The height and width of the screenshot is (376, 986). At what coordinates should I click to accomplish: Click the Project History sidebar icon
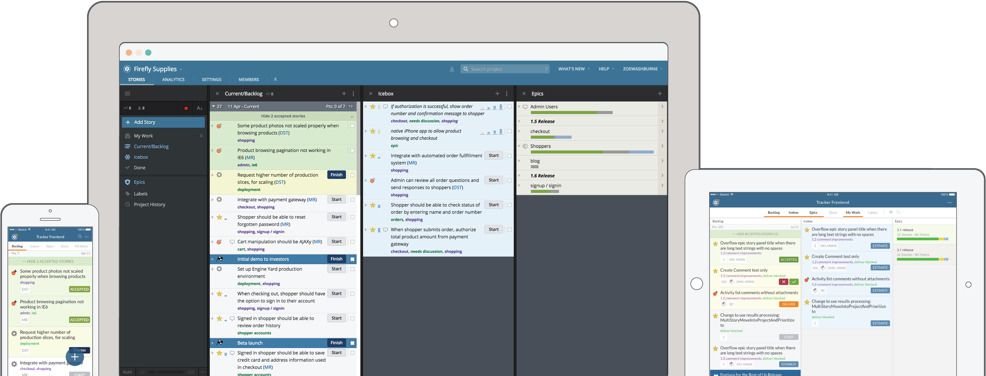tap(128, 204)
